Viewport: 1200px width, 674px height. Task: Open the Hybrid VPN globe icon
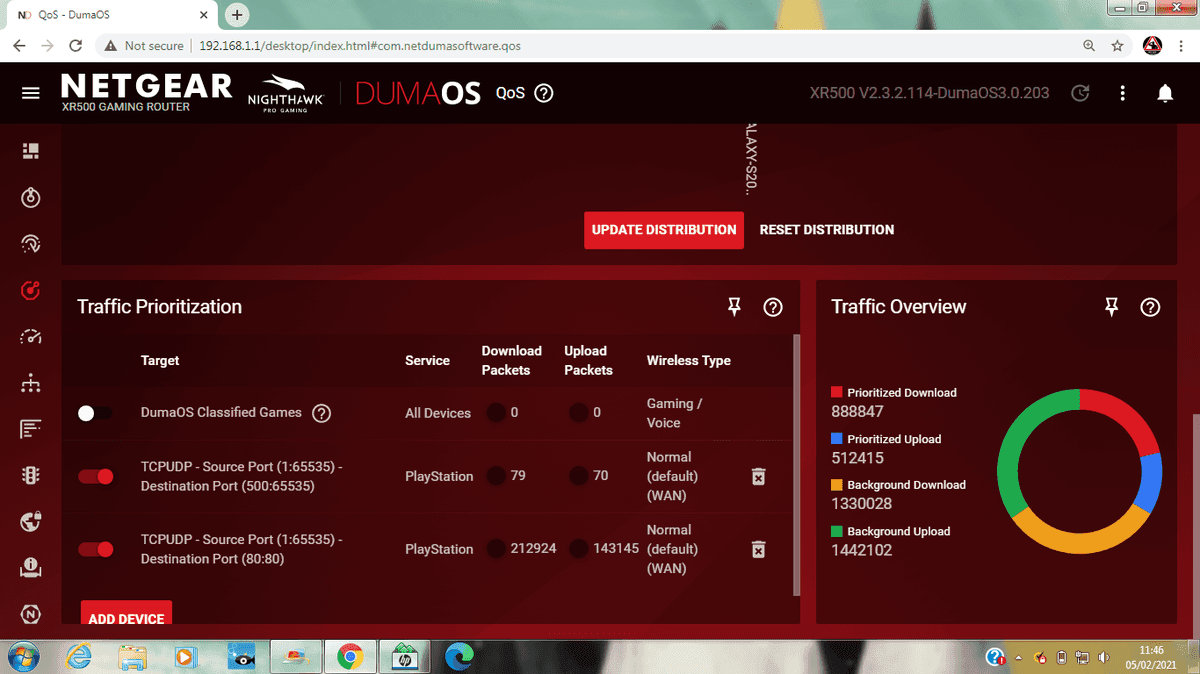point(31,522)
